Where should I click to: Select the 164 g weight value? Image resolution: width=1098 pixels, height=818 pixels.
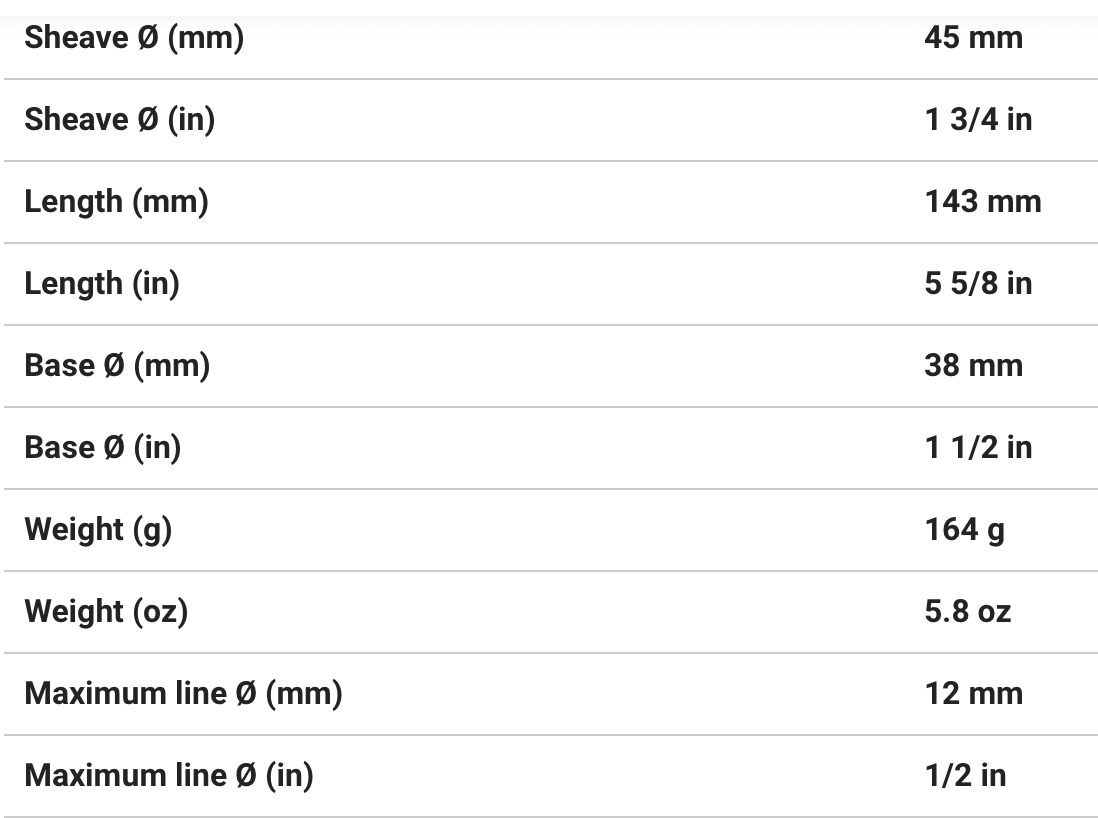[964, 530]
